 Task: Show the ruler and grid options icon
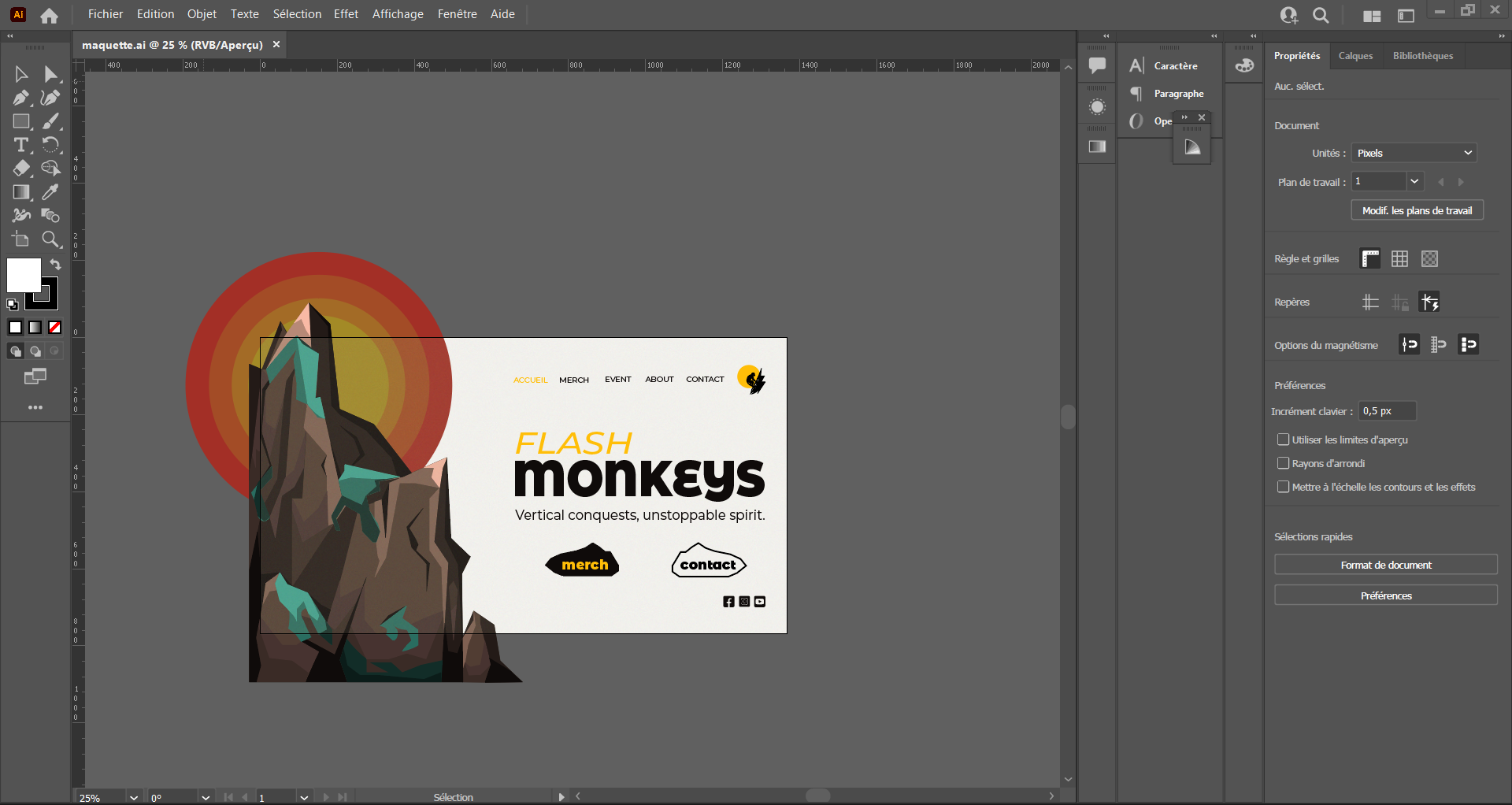(x=1369, y=258)
